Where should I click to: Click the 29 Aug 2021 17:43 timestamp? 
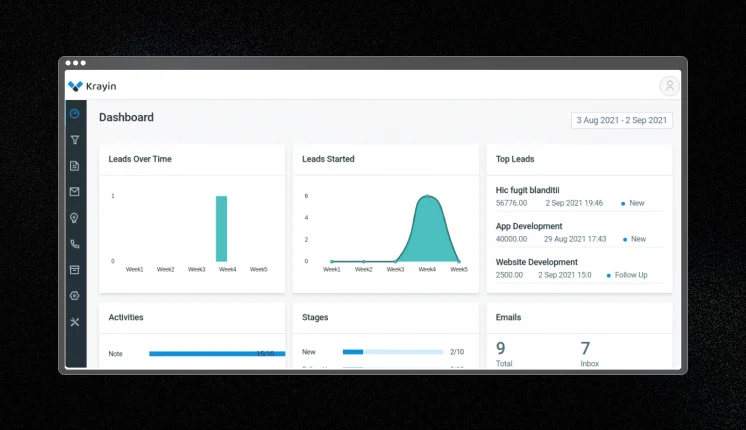coord(575,239)
